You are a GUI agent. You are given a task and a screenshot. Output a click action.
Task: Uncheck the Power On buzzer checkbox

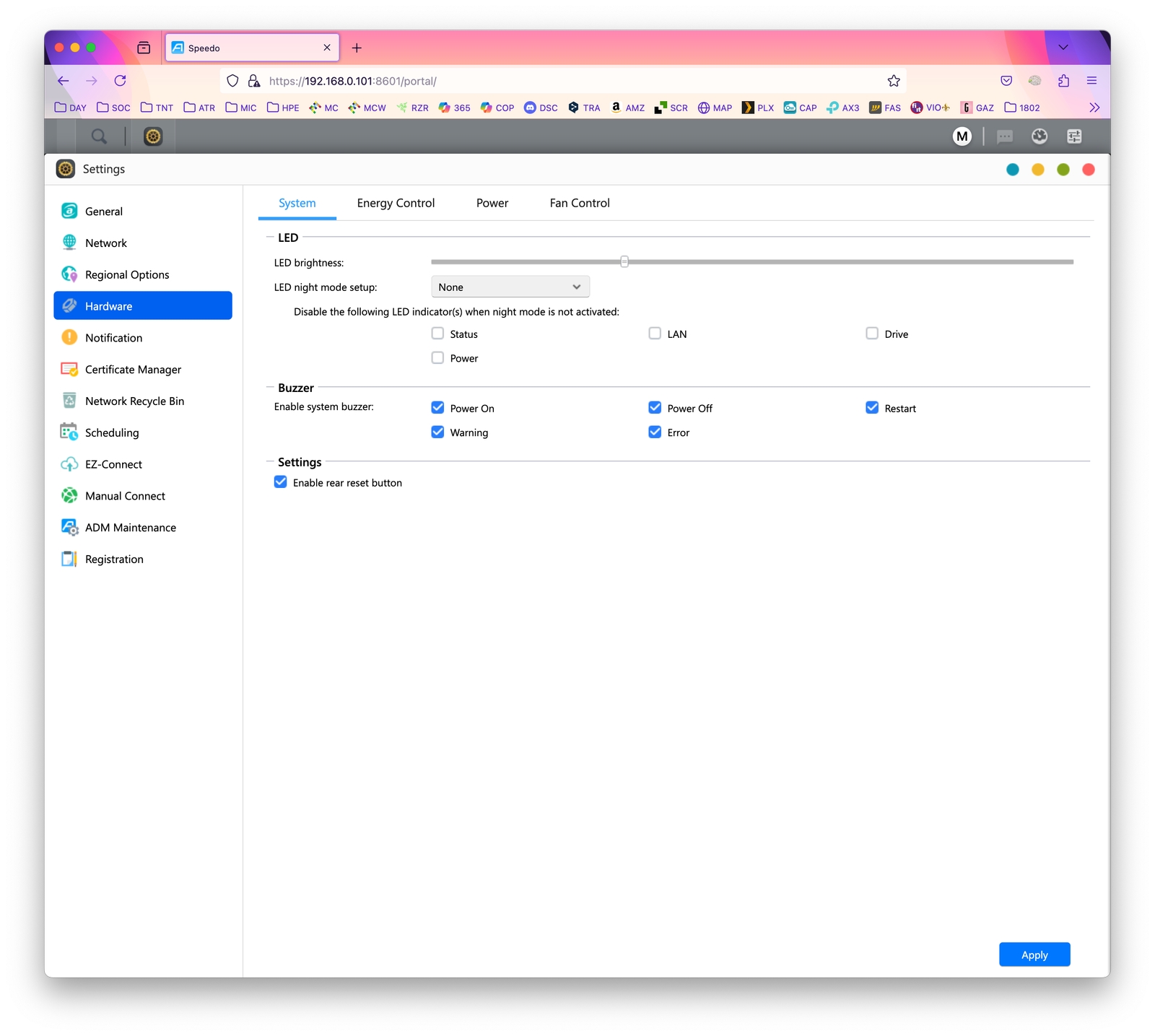[x=437, y=408]
